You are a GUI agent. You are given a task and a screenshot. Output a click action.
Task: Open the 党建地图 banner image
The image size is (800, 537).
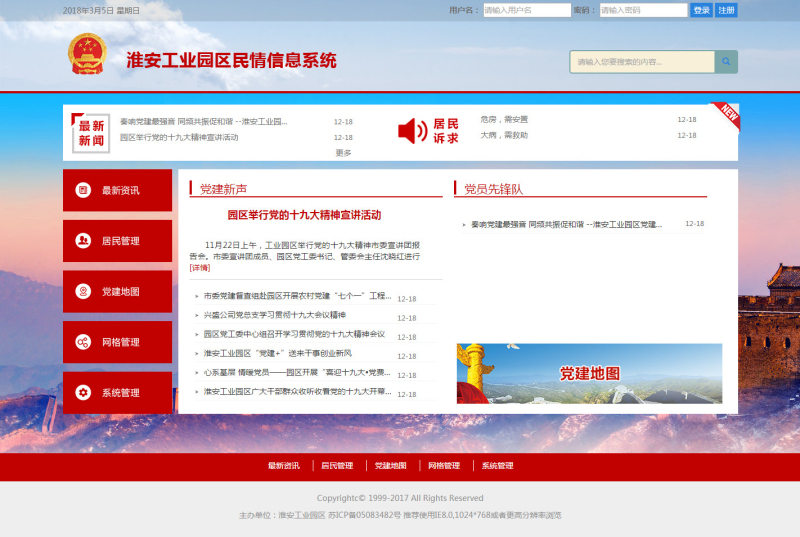(x=589, y=373)
